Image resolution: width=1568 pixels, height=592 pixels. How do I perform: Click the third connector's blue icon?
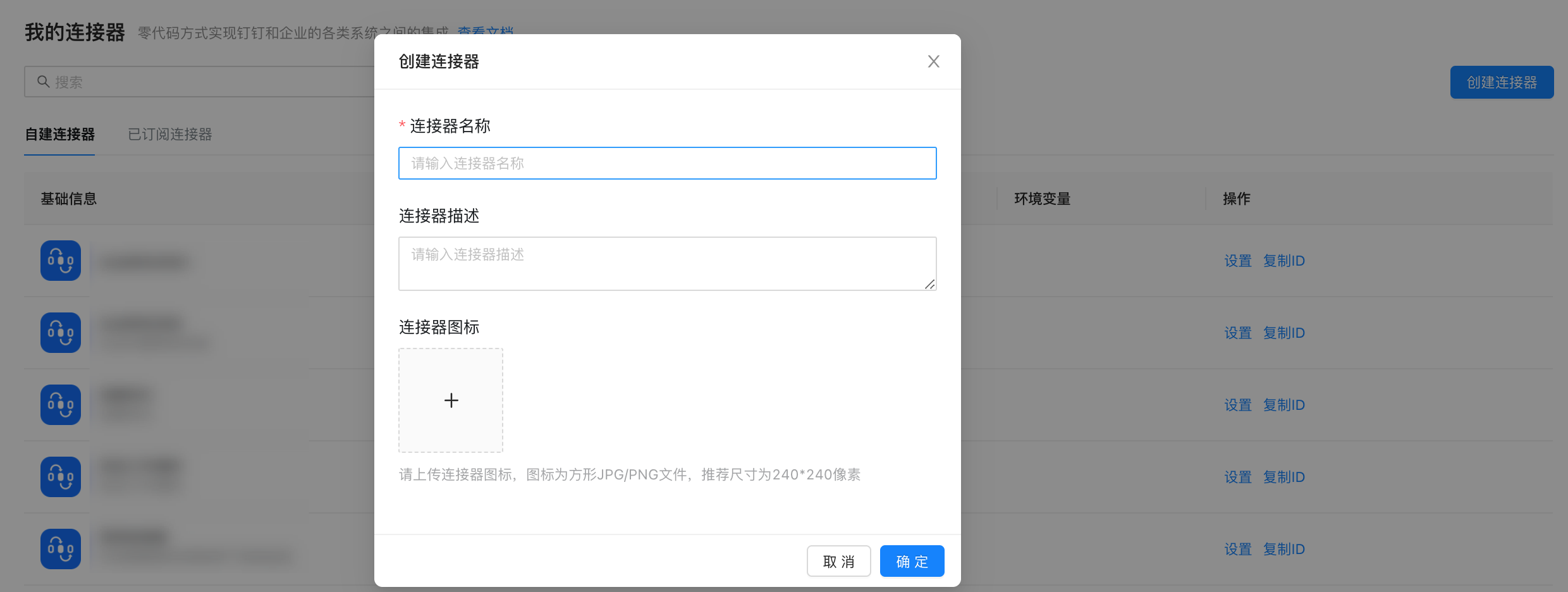(x=61, y=405)
